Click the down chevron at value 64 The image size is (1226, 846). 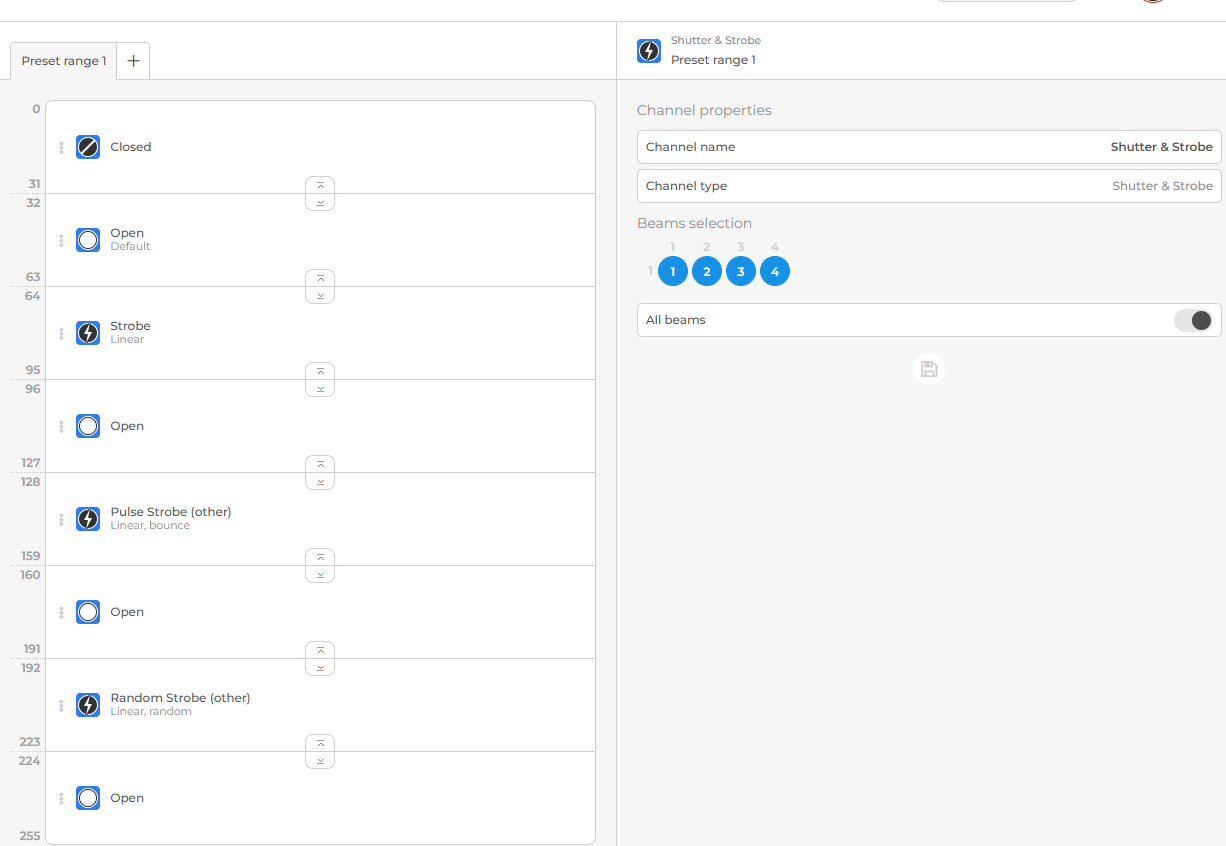(x=320, y=295)
